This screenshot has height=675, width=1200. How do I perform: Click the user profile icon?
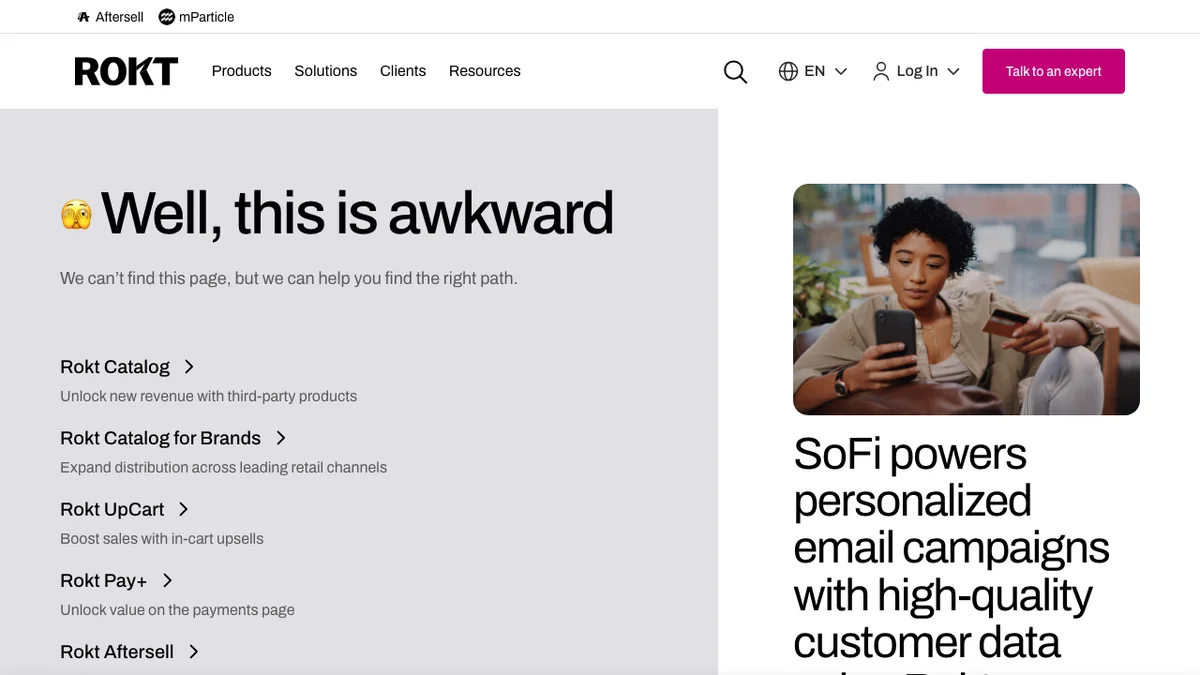click(x=881, y=71)
